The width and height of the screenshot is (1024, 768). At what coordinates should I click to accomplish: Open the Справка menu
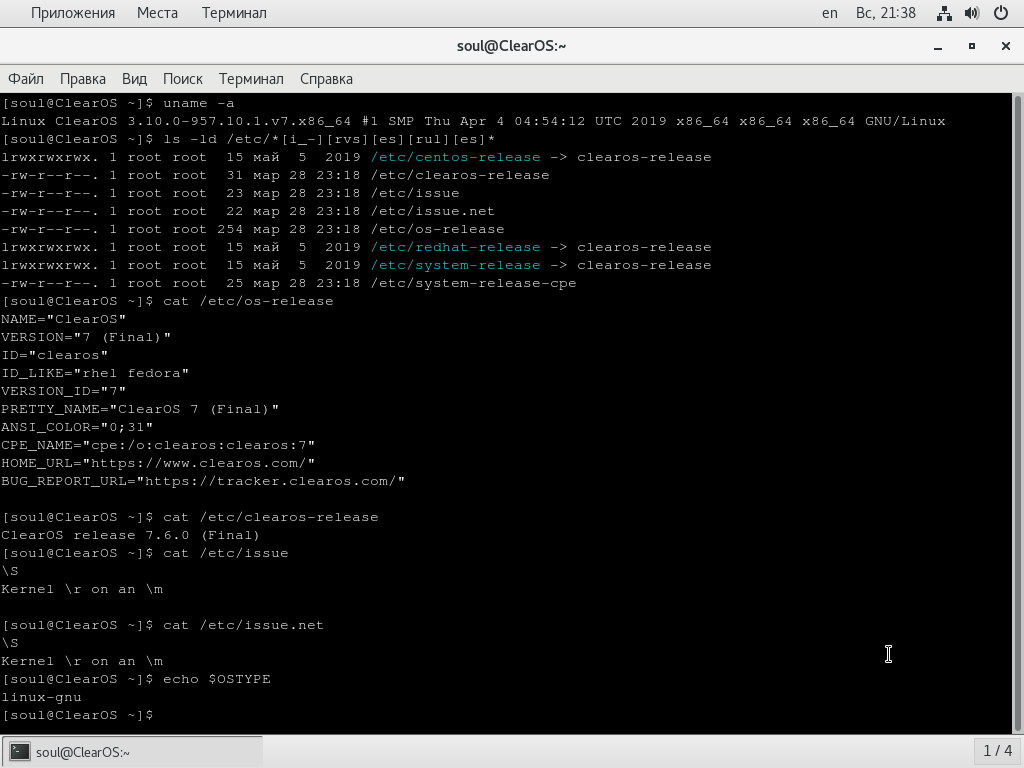[327, 79]
